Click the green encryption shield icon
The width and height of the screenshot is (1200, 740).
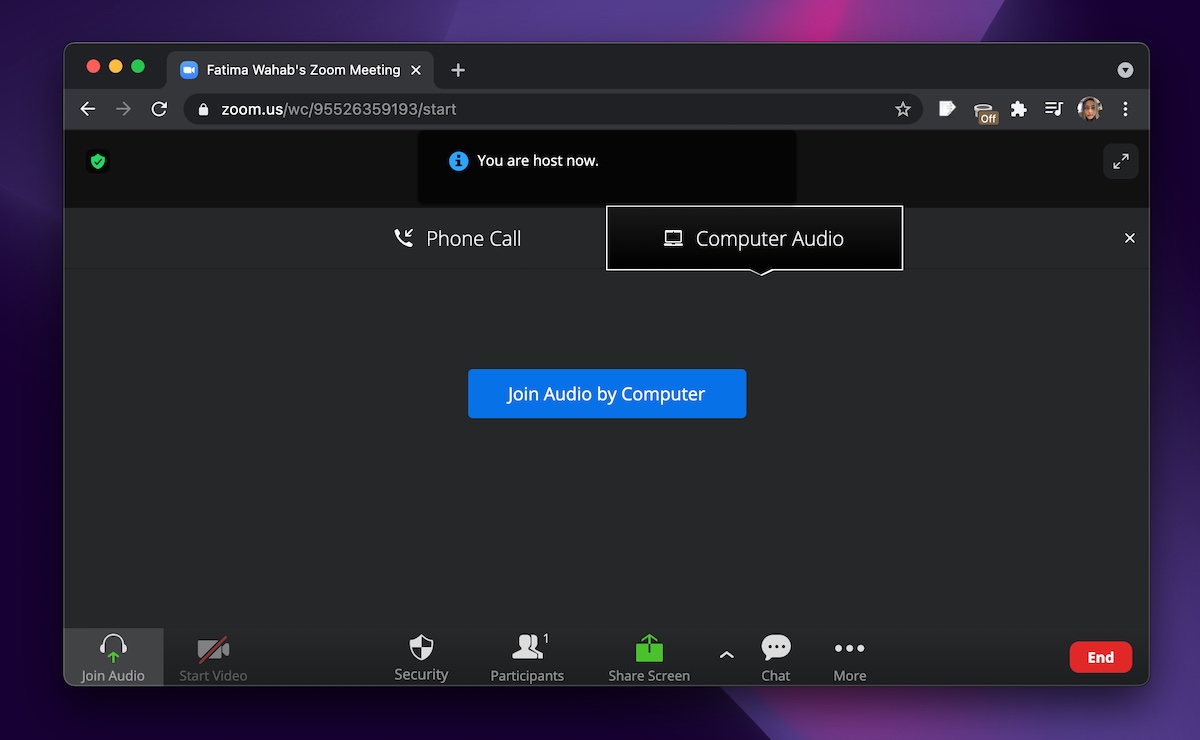click(x=97, y=161)
